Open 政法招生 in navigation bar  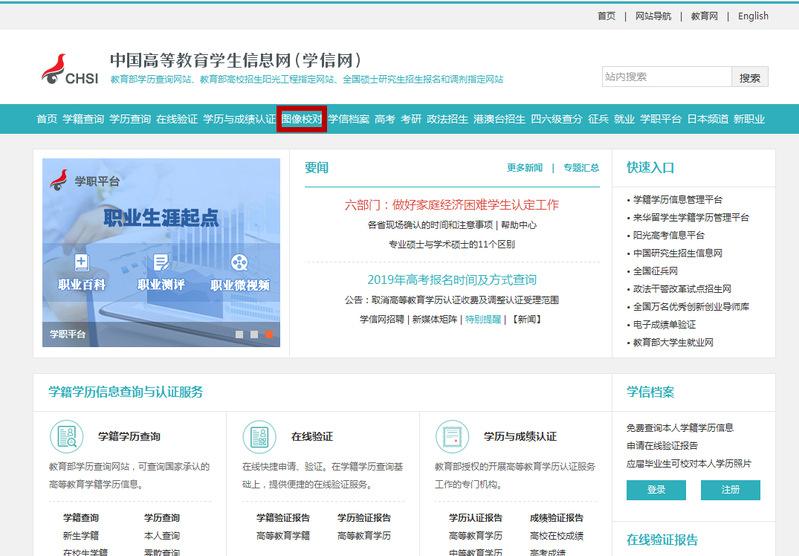tap(447, 119)
